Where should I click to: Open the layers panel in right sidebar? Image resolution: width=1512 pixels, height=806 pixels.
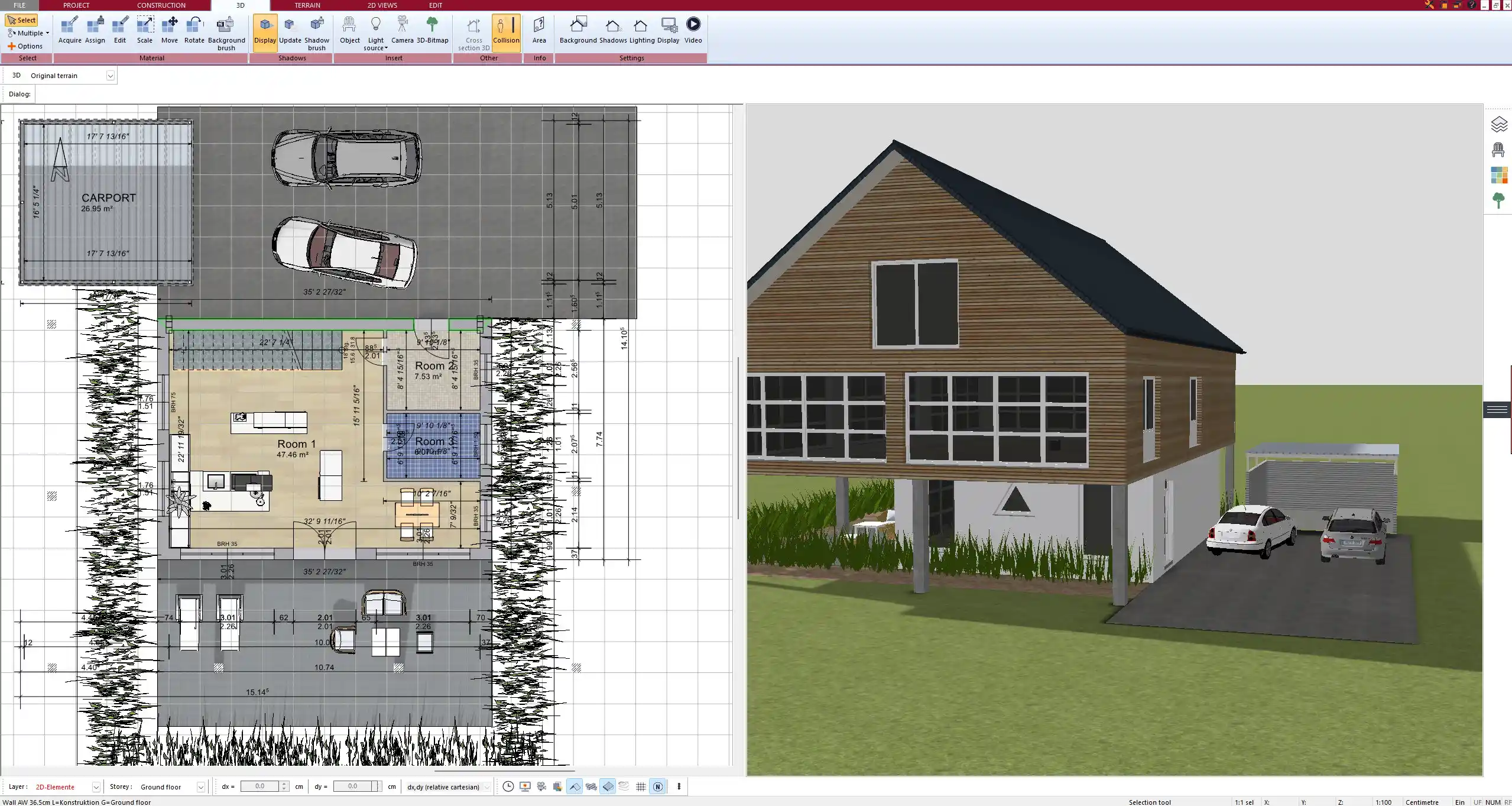point(1499,124)
